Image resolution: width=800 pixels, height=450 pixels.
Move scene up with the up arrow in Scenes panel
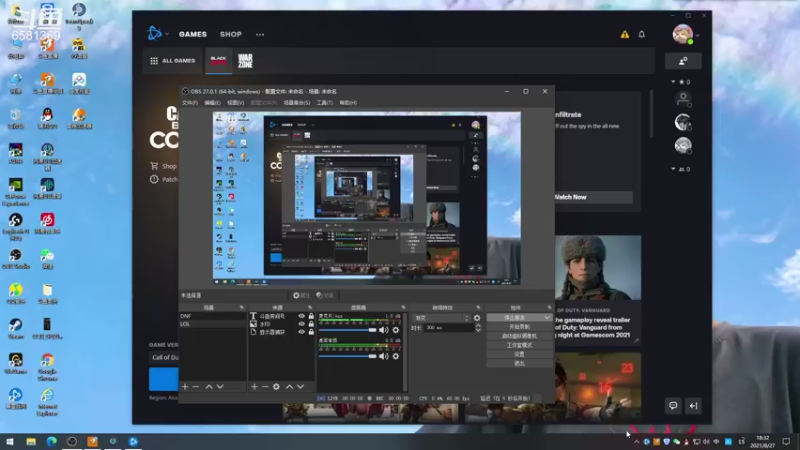coord(209,387)
